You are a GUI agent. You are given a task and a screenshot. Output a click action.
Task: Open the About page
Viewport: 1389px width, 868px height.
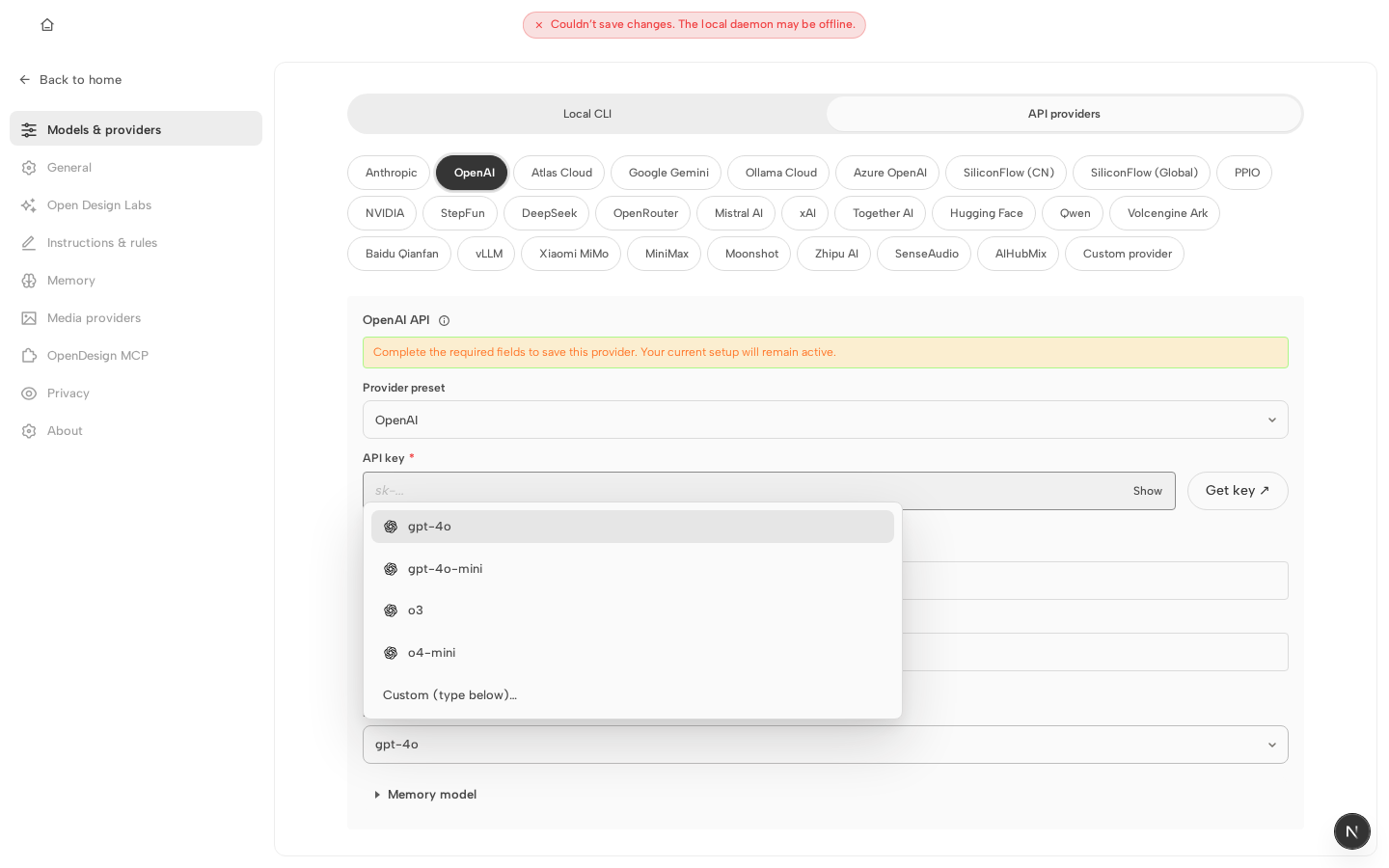click(x=136, y=431)
